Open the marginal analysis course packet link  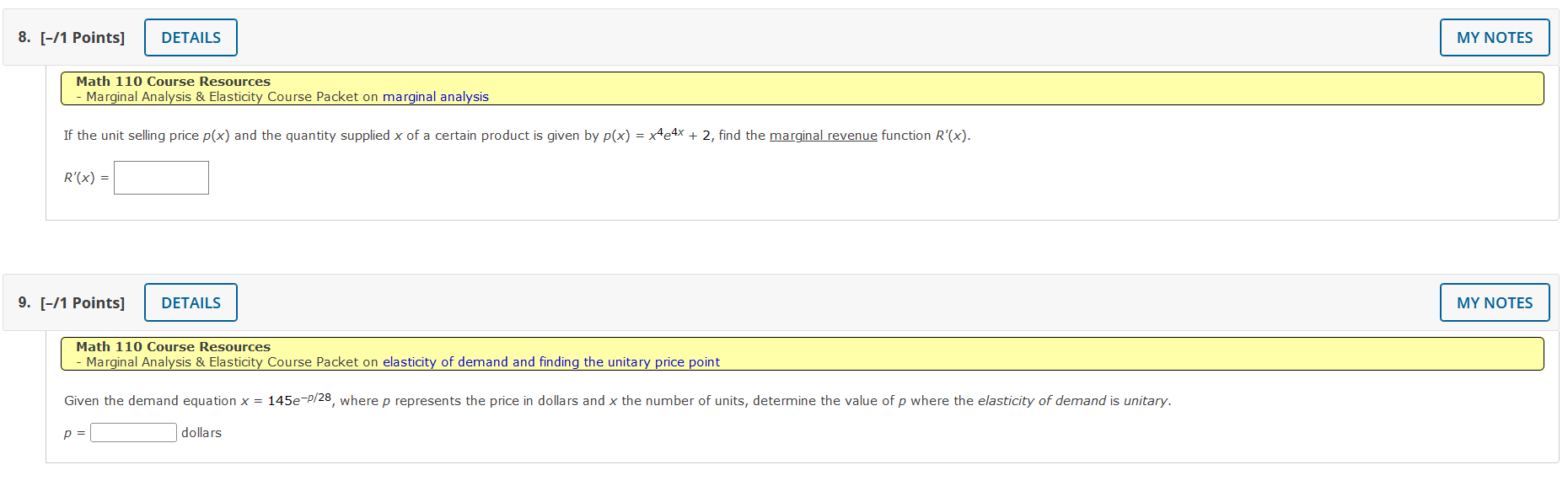pos(435,96)
